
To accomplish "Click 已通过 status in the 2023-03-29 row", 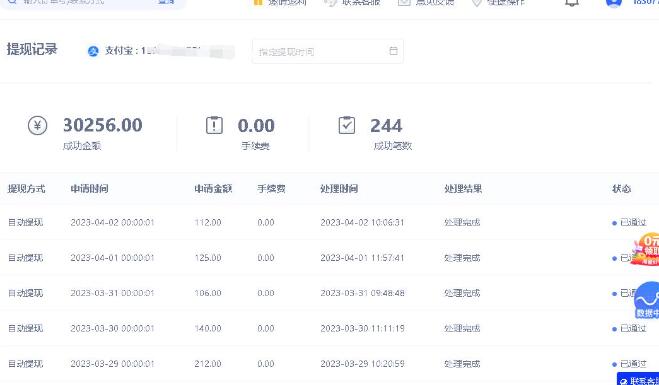I will pyautogui.click(x=629, y=364).
